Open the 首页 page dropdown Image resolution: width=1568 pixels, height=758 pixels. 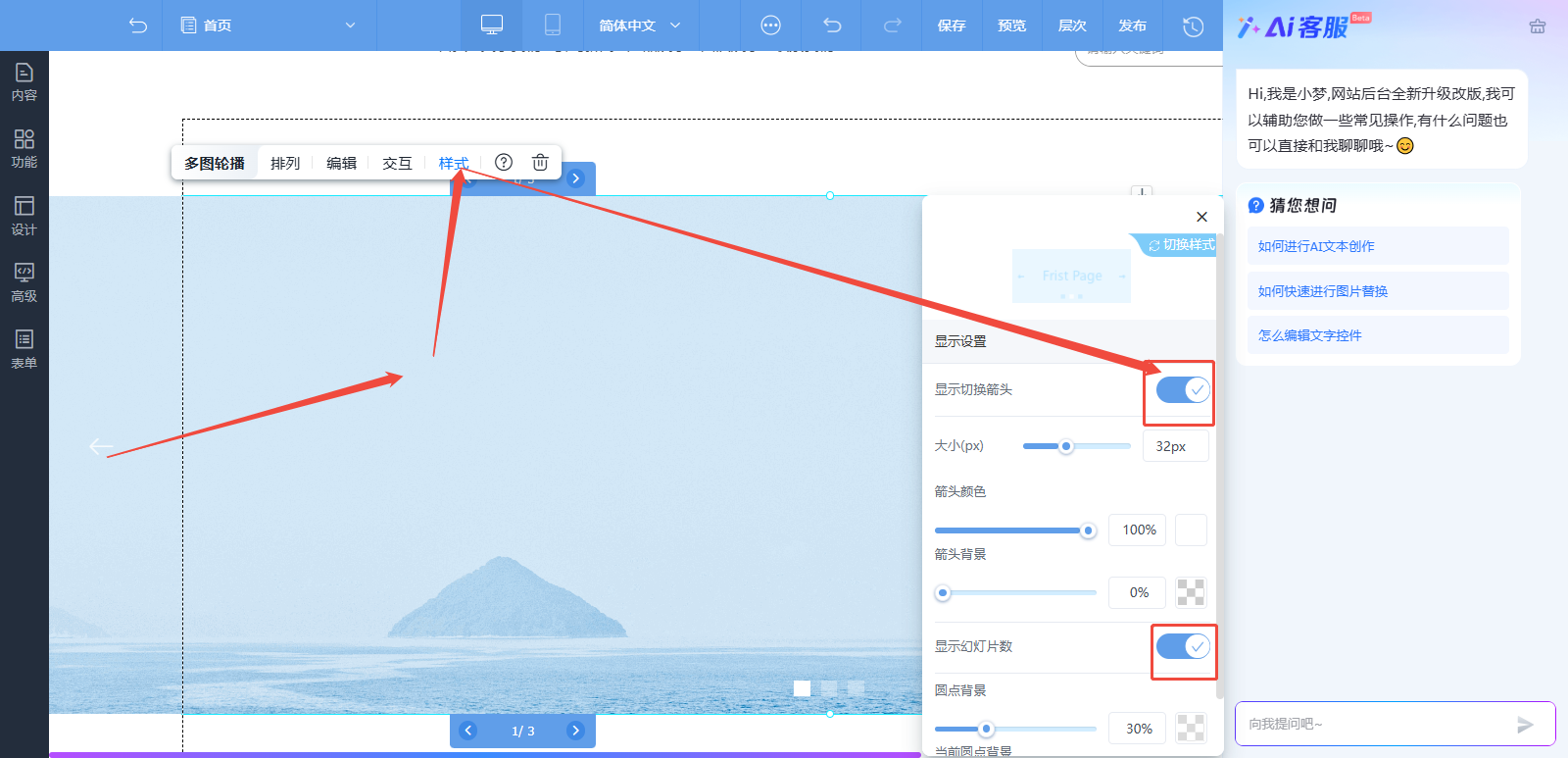(x=269, y=25)
